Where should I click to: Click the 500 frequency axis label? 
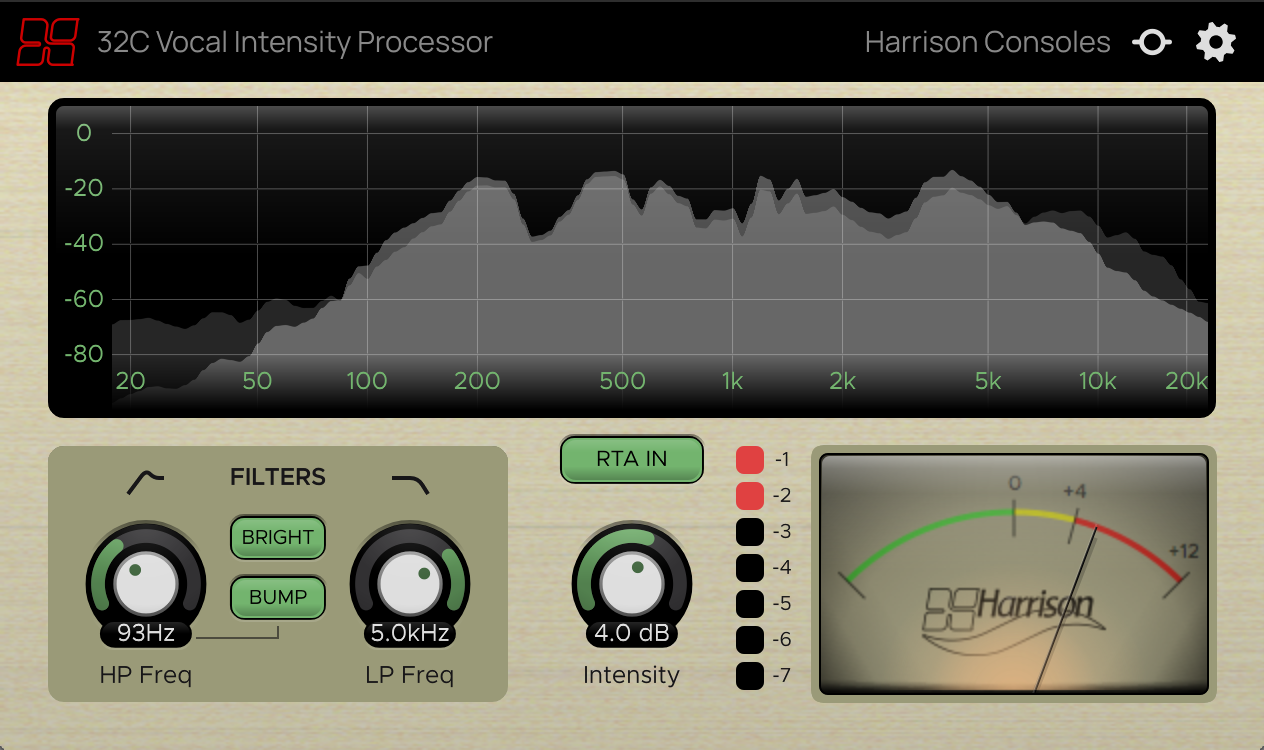coord(623,381)
